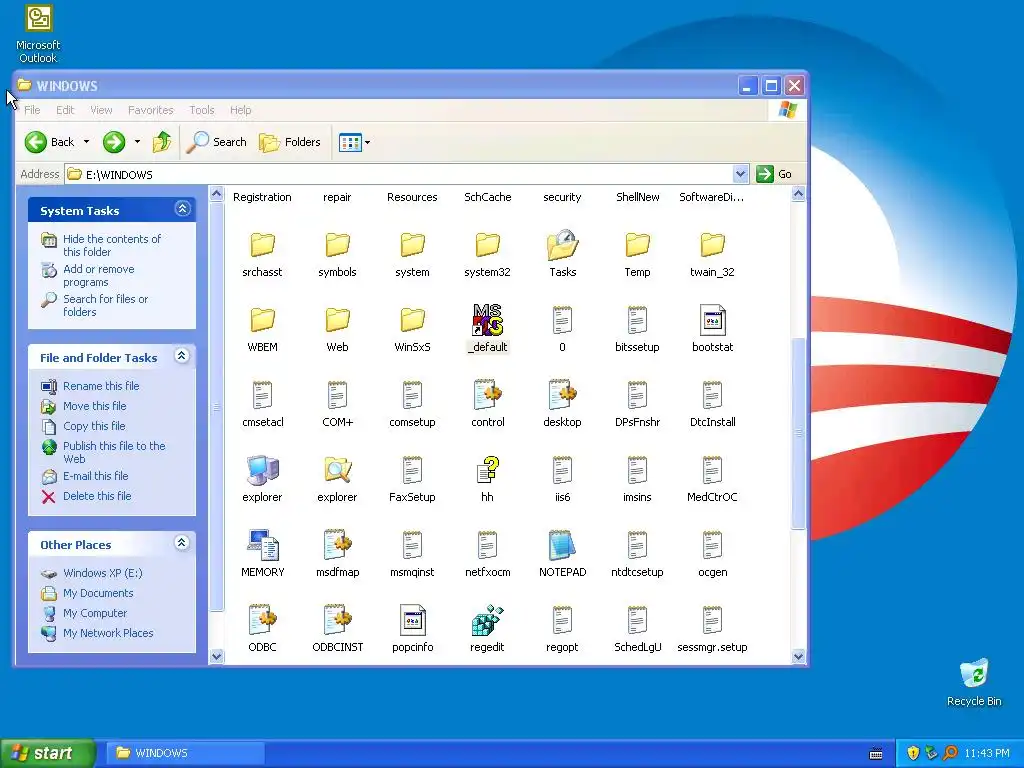Collapse the System Tasks panel
Viewport: 1024px width, 768px height.
[x=182, y=209]
